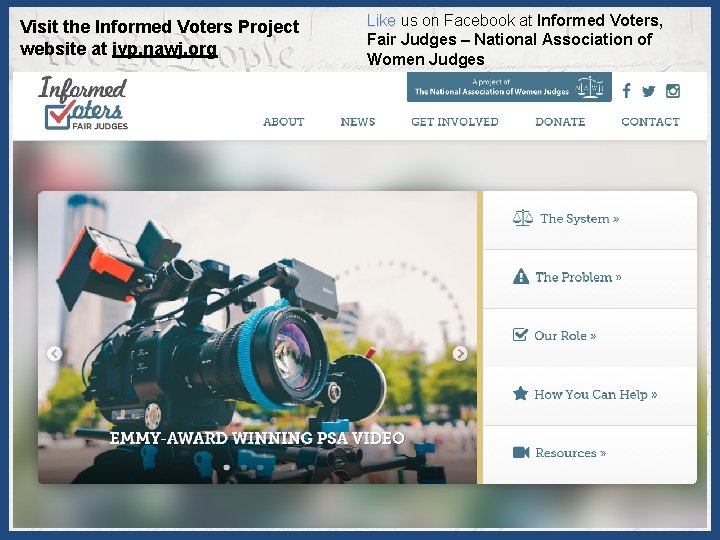Open Our Role » link
The image size is (720, 540).
565,336
